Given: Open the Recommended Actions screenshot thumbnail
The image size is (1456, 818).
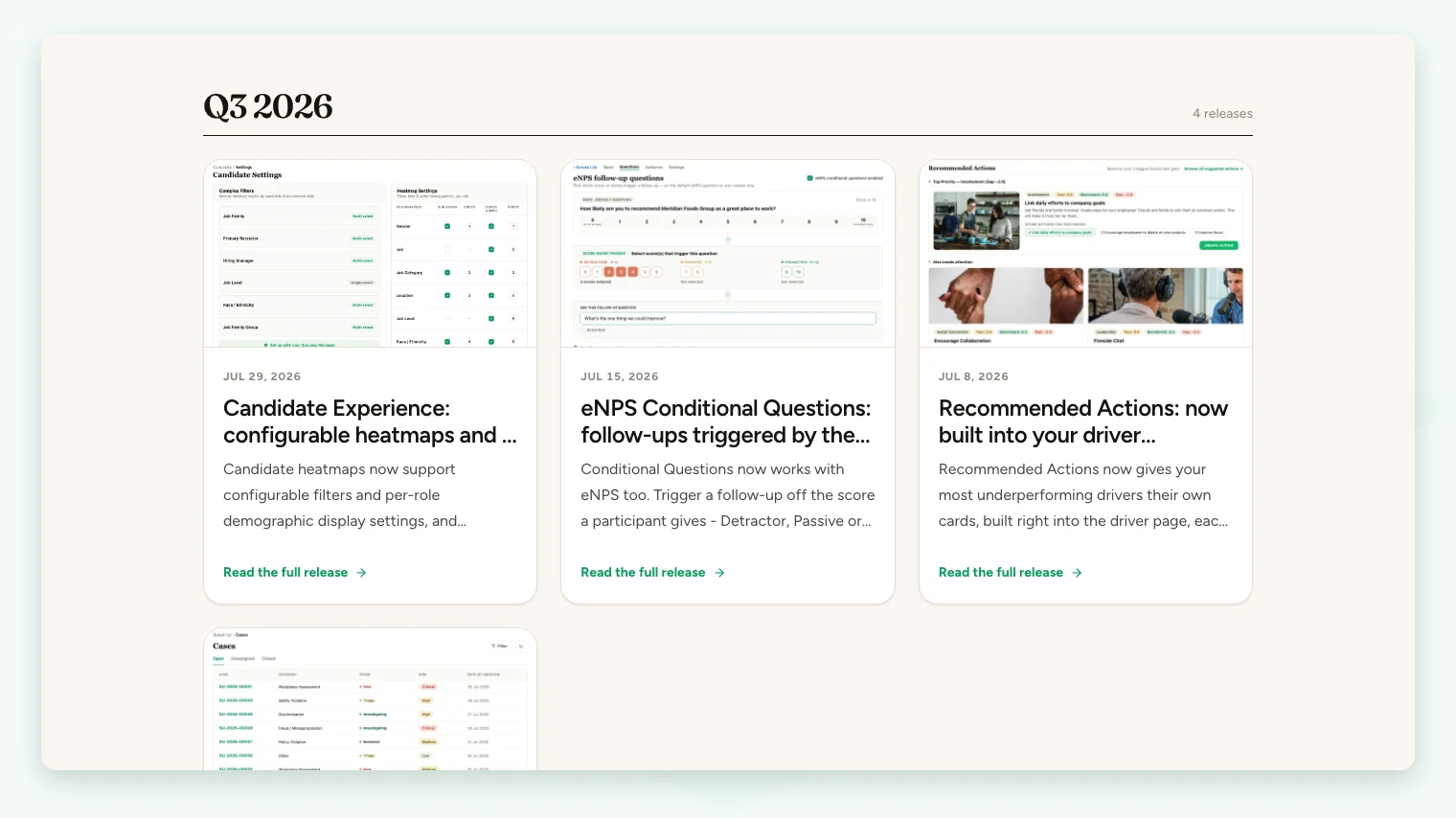Looking at the screenshot, I should (x=1085, y=254).
